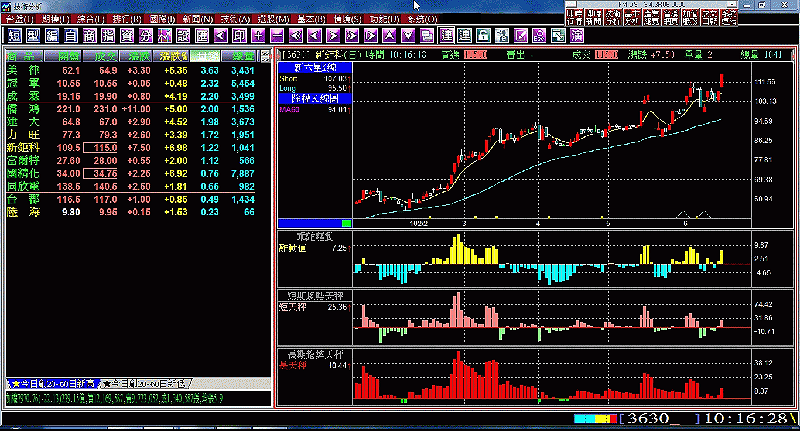Open the colorful chart toolbar icon
Viewport: 800px width, 431px height.
[165, 36]
